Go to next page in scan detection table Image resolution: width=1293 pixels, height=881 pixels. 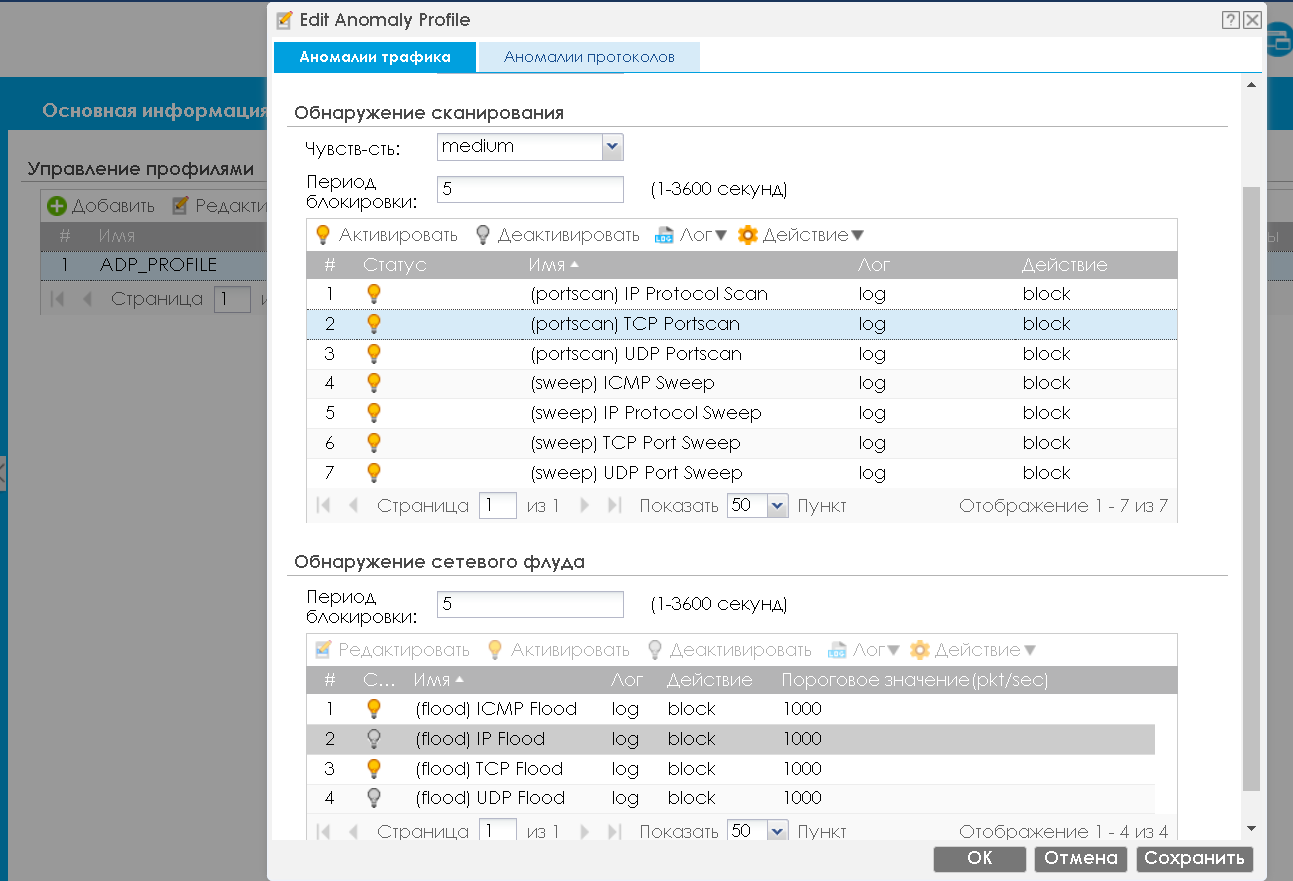coord(585,506)
